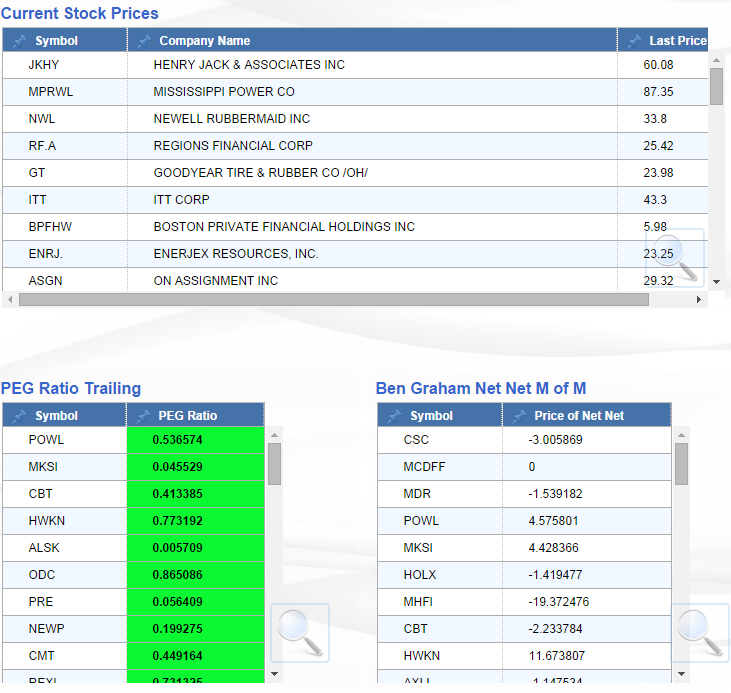Click down arrow of Current Stock Prices scrollbar

point(716,282)
